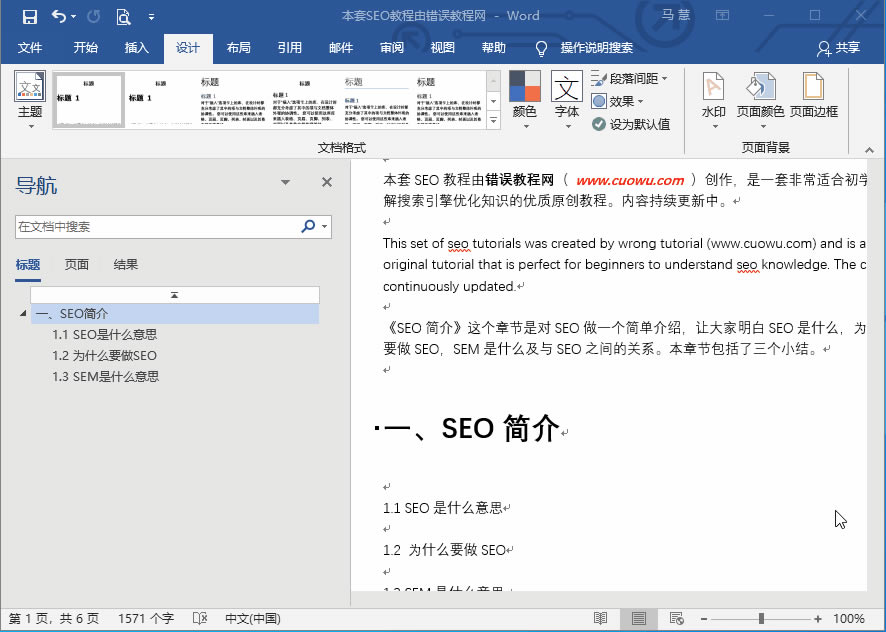Expand the document formatting gallery
The width and height of the screenshot is (886, 632).
click(x=493, y=120)
